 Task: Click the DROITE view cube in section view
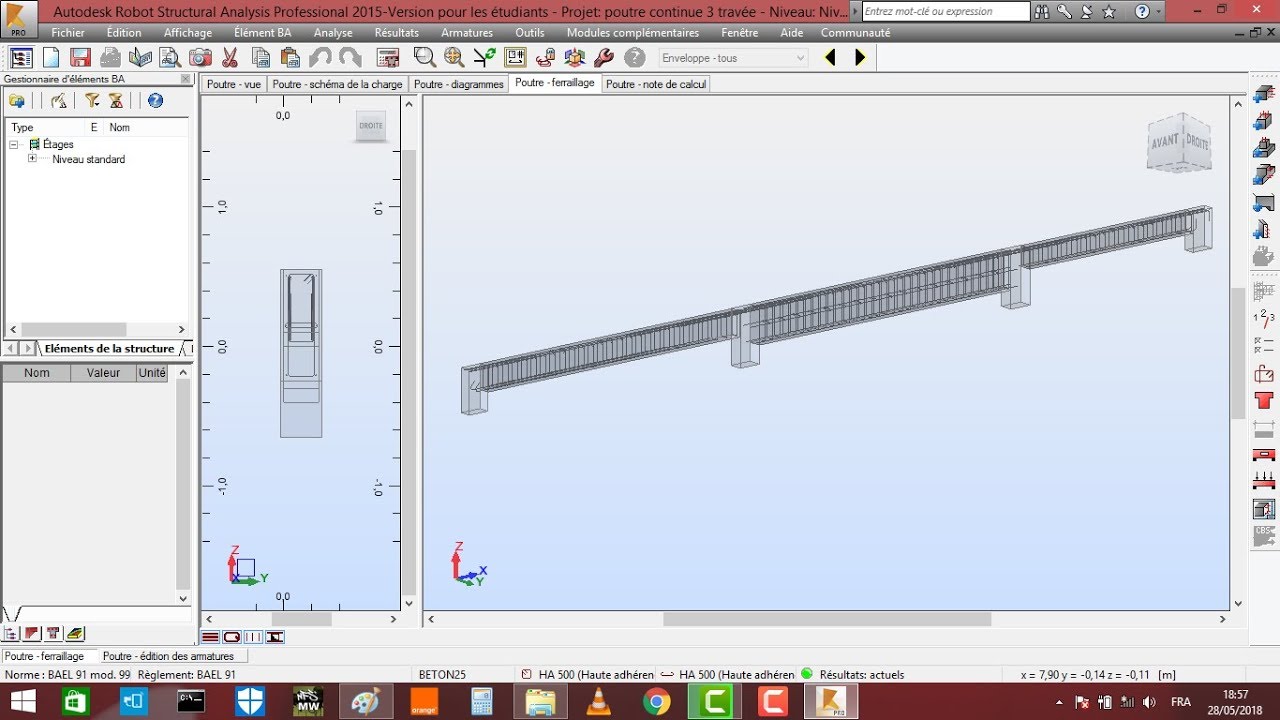[371, 126]
